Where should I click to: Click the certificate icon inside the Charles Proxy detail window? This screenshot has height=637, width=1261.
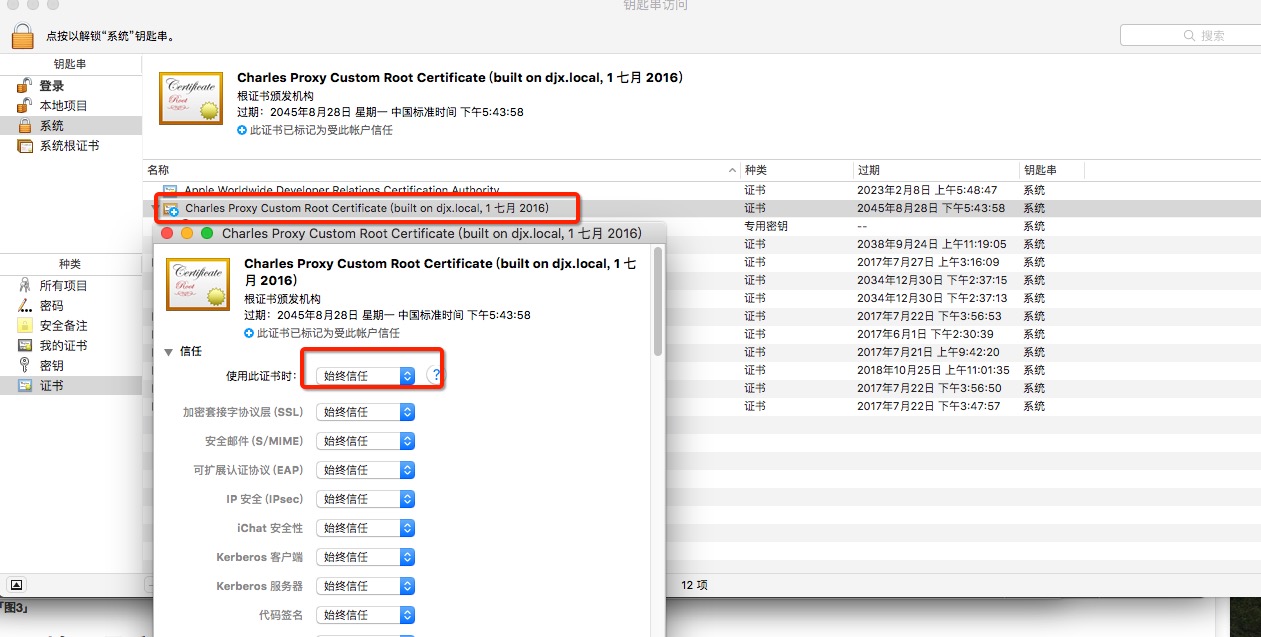click(x=198, y=284)
